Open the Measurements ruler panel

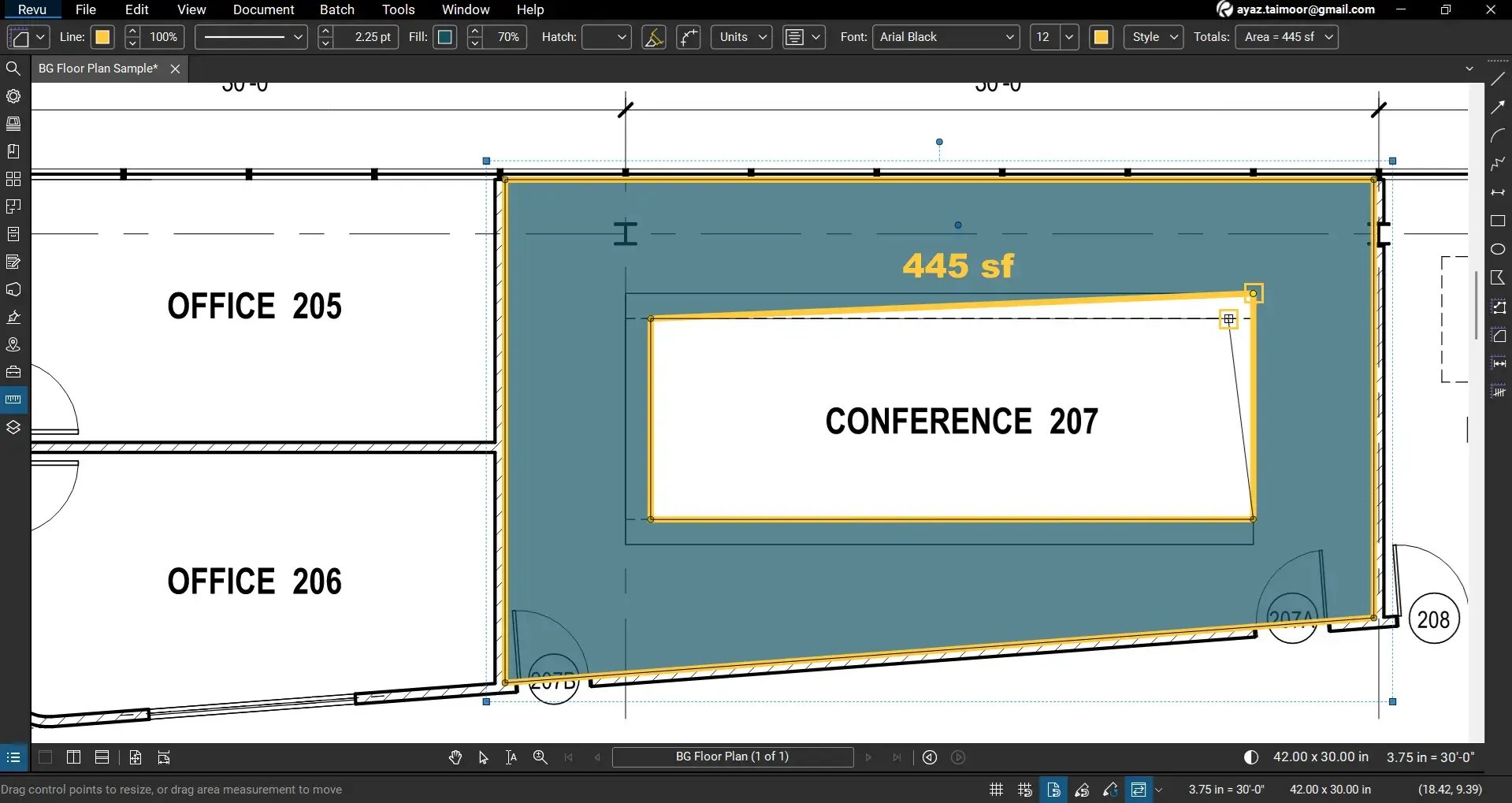pos(13,400)
